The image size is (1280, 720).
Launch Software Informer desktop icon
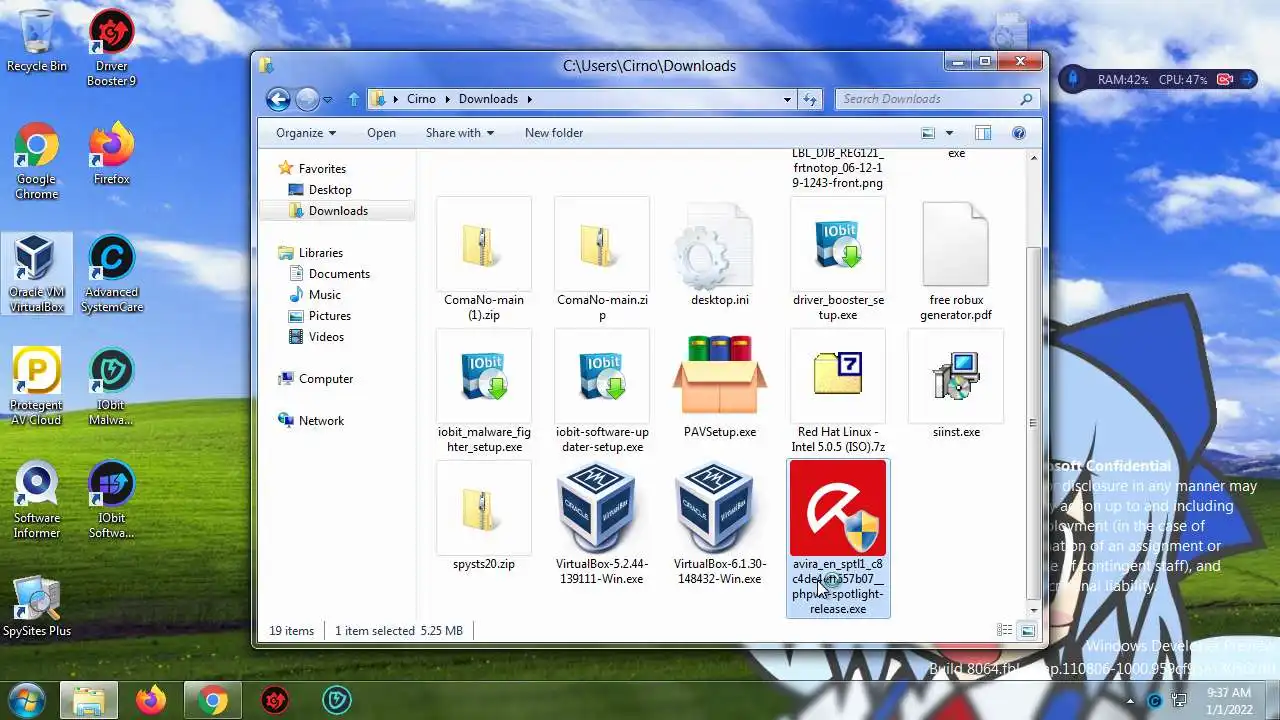(36, 500)
